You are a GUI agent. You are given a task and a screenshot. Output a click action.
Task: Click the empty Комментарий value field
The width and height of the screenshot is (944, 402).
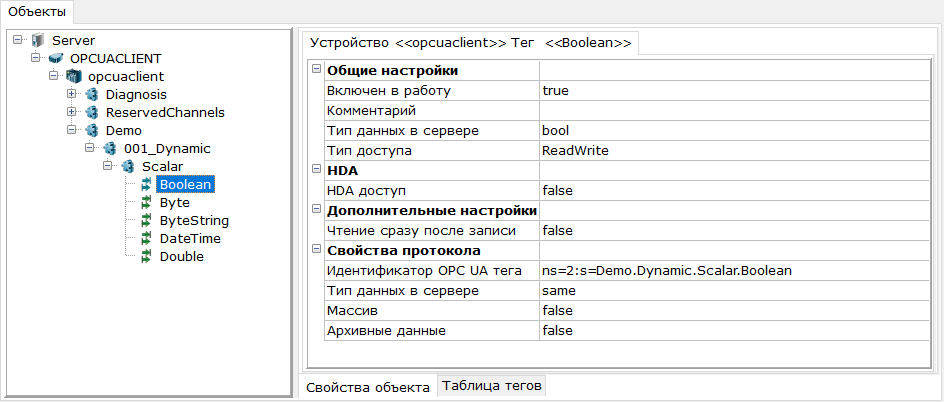tap(734, 111)
